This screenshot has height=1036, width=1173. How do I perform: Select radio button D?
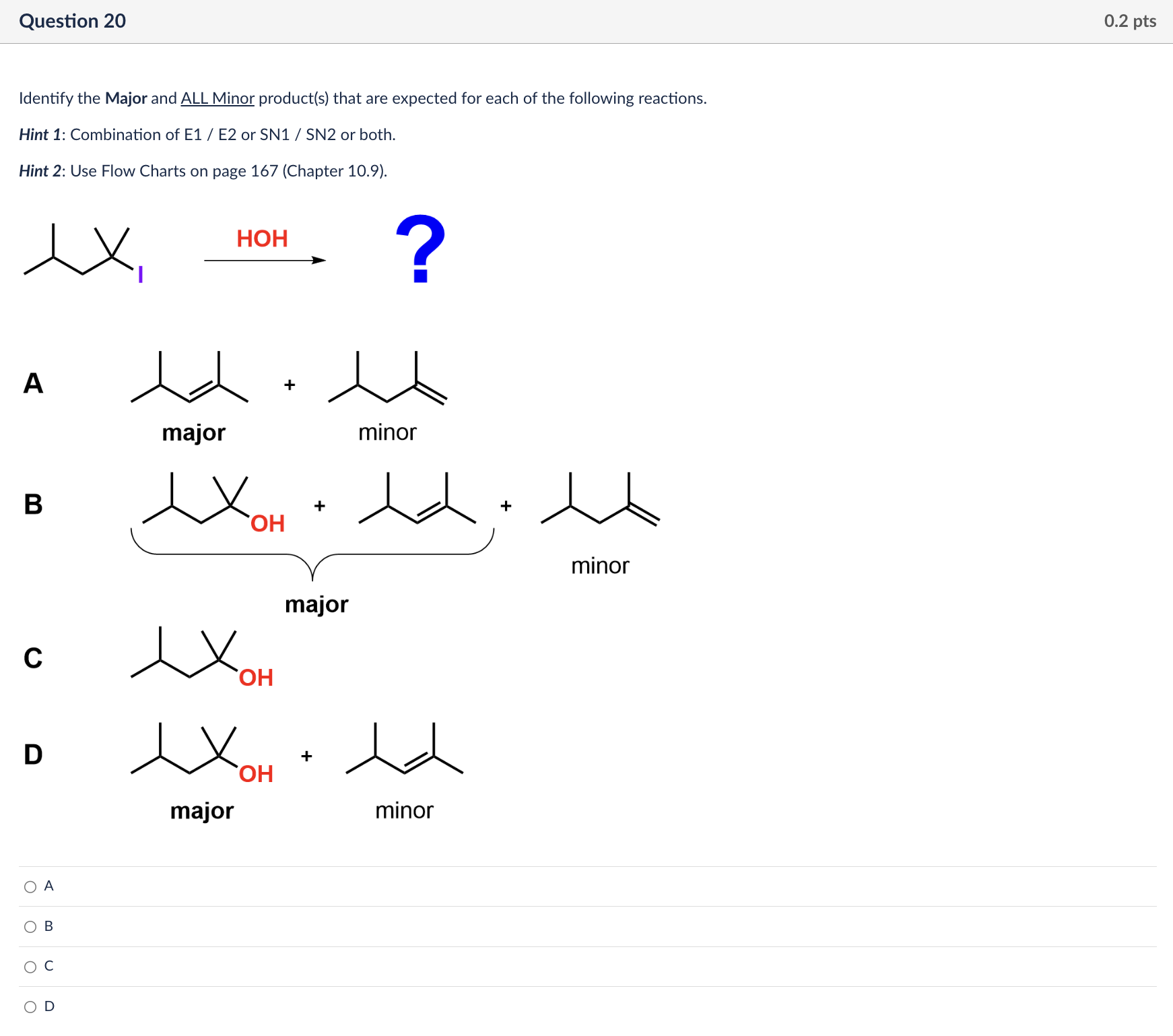[30, 1006]
